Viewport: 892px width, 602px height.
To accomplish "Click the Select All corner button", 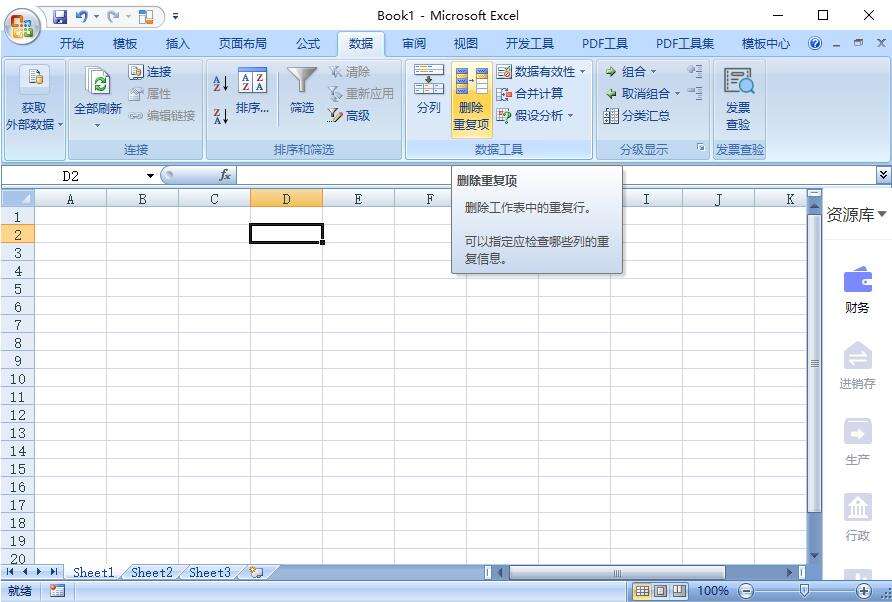I will pyautogui.click(x=18, y=198).
